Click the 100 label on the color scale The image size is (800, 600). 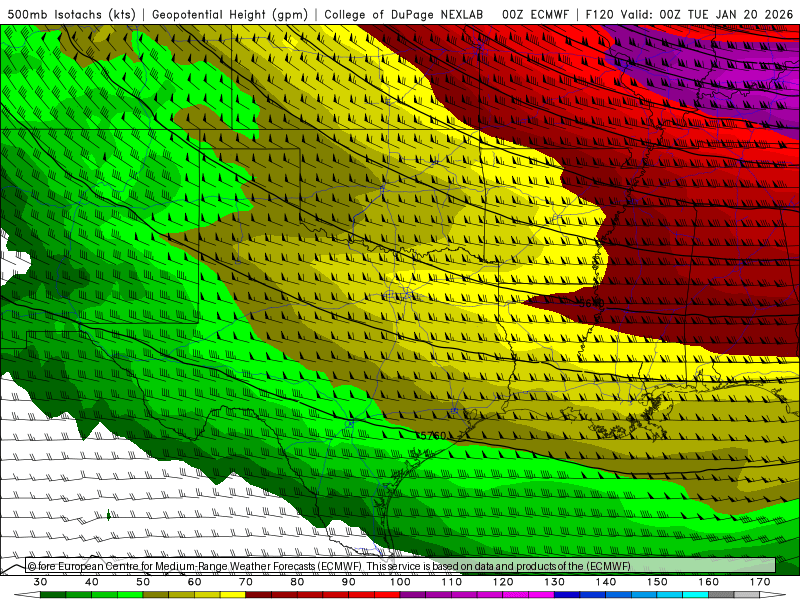401,582
